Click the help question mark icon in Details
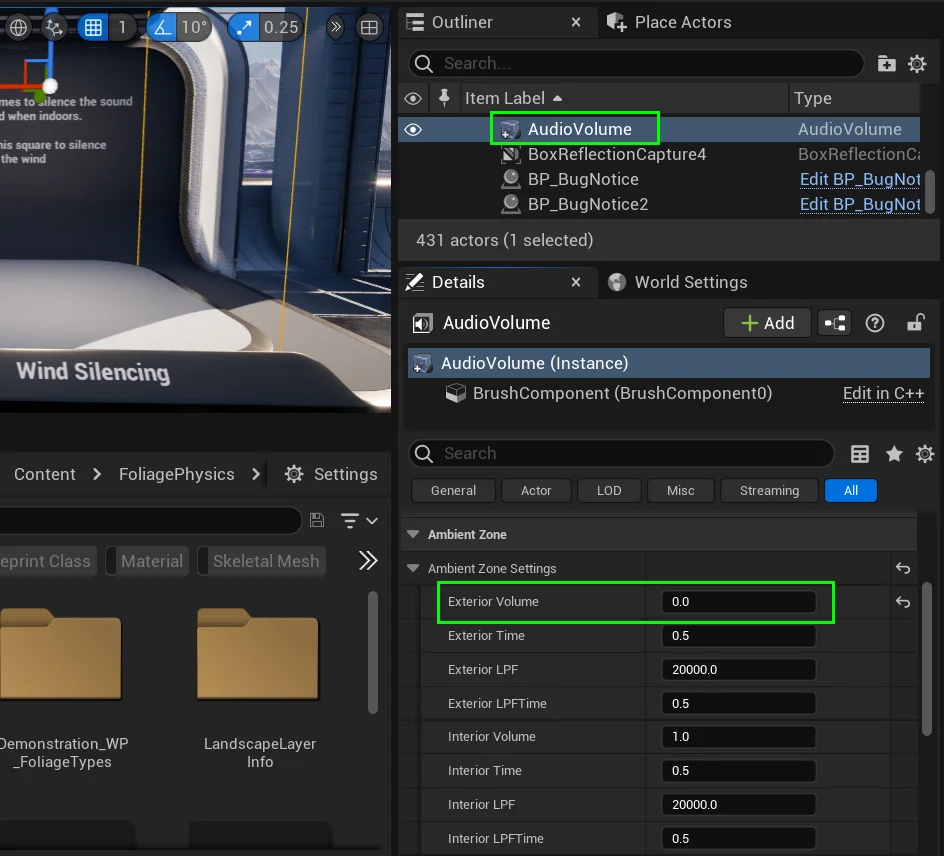The image size is (944, 856). coord(875,323)
